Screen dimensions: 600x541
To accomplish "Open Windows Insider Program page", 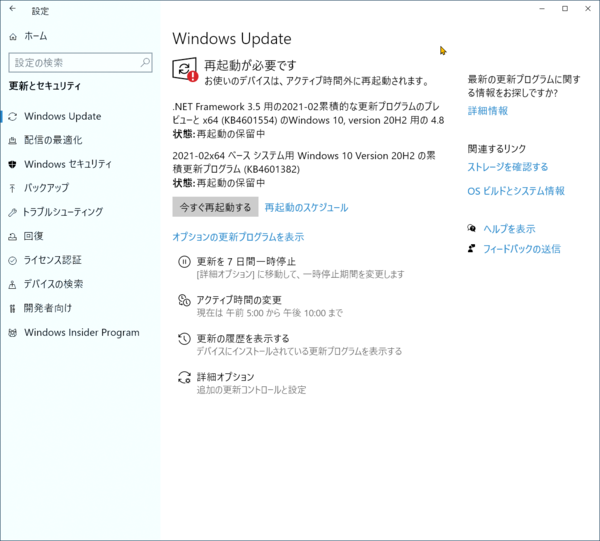I will [82, 332].
